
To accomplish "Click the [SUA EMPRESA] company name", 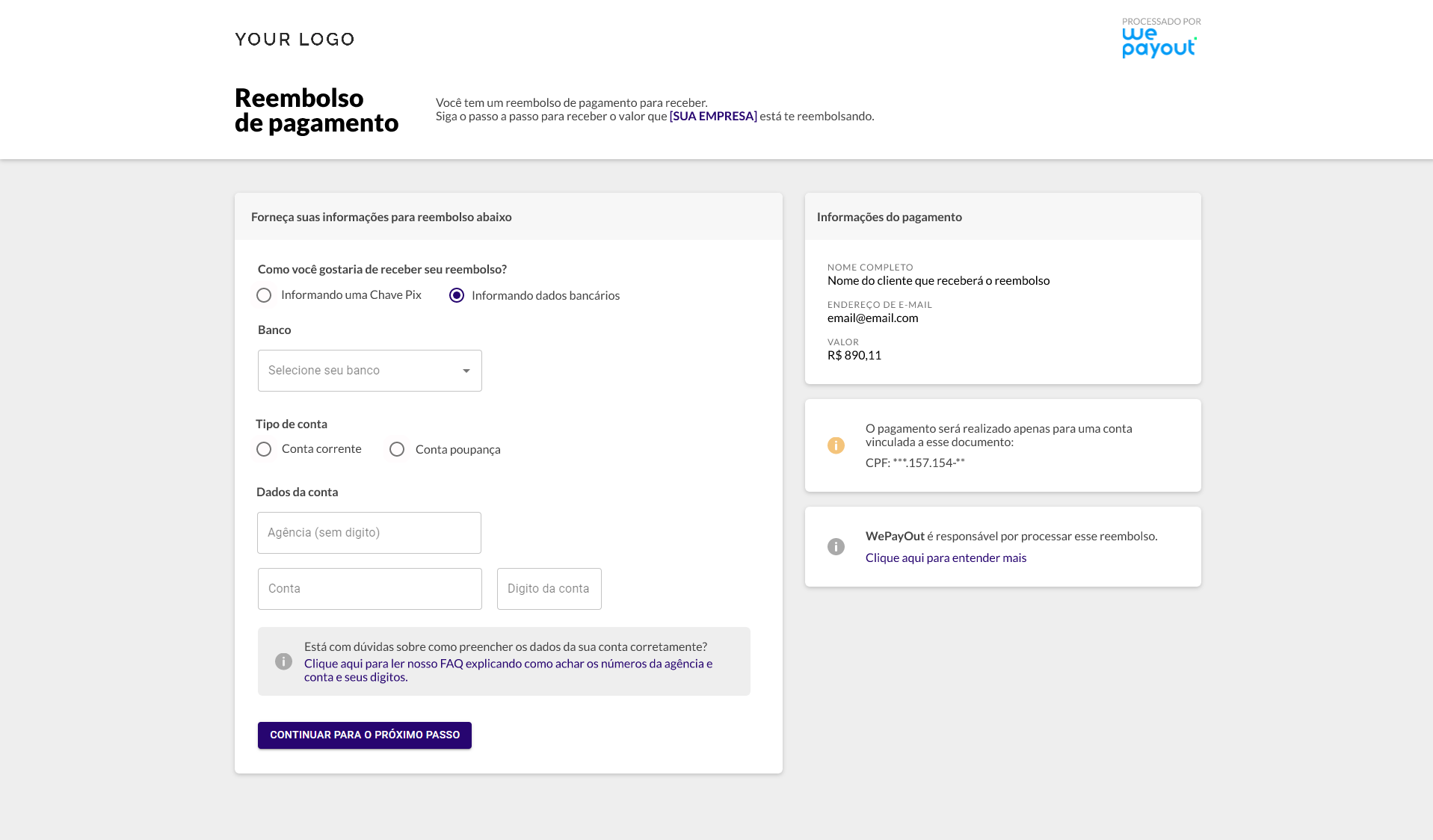I will pos(713,116).
